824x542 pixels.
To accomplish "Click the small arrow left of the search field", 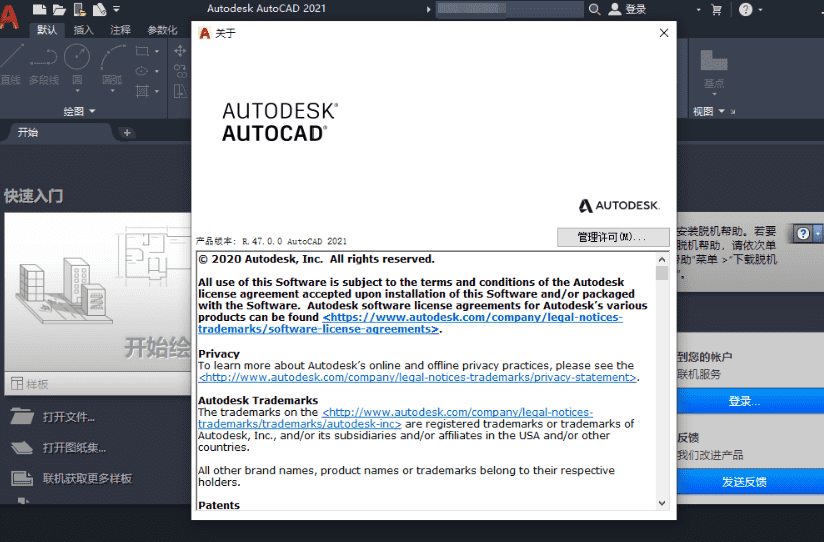I will click(x=428, y=9).
